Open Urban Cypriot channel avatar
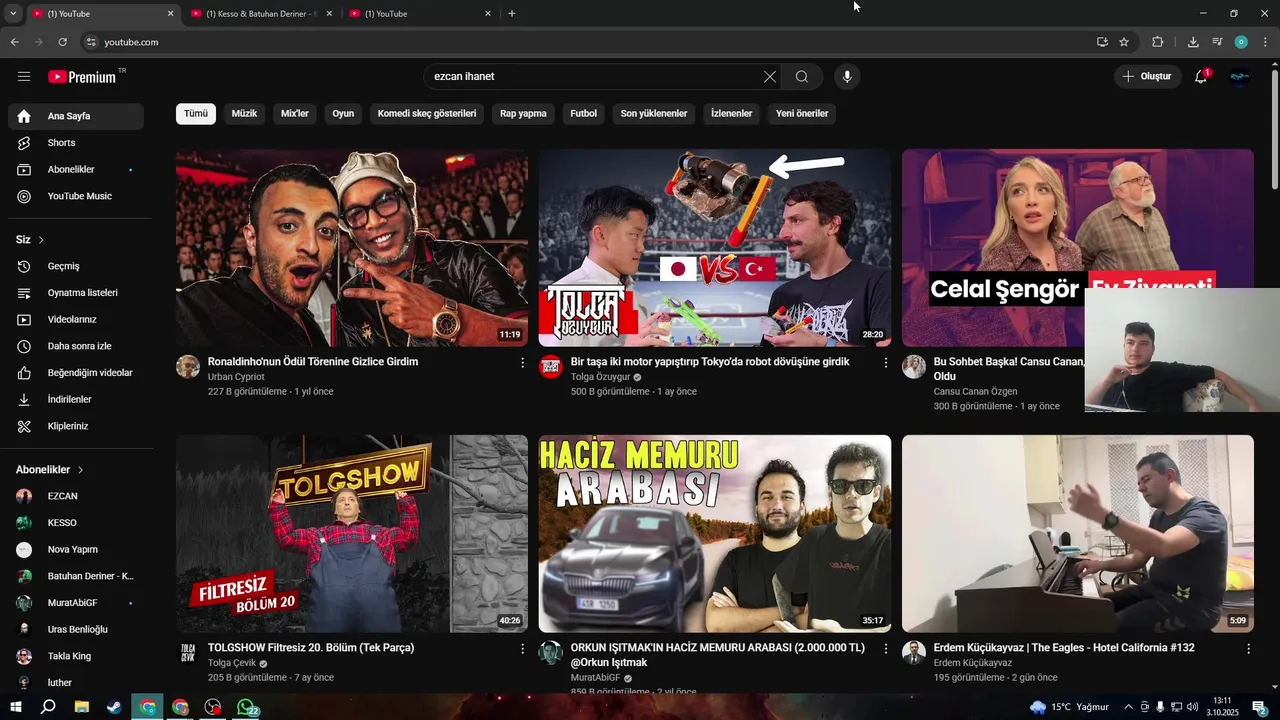Screen dimensions: 1280x720 pos(188,366)
